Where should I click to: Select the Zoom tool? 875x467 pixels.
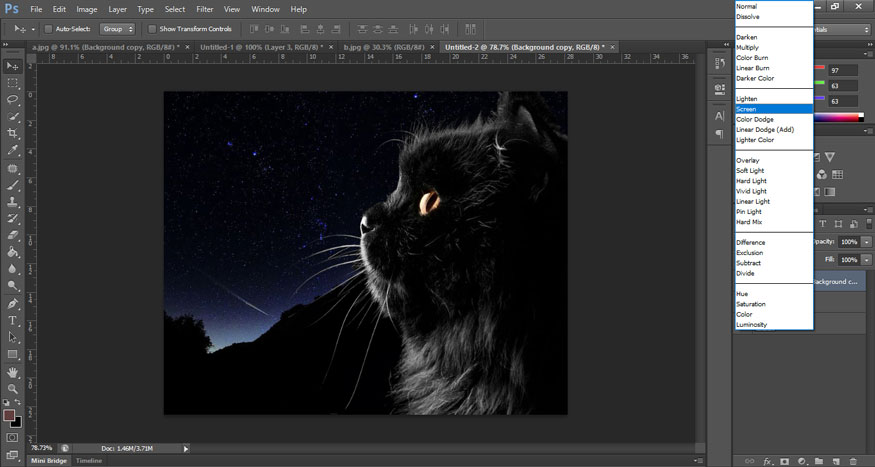(x=12, y=389)
